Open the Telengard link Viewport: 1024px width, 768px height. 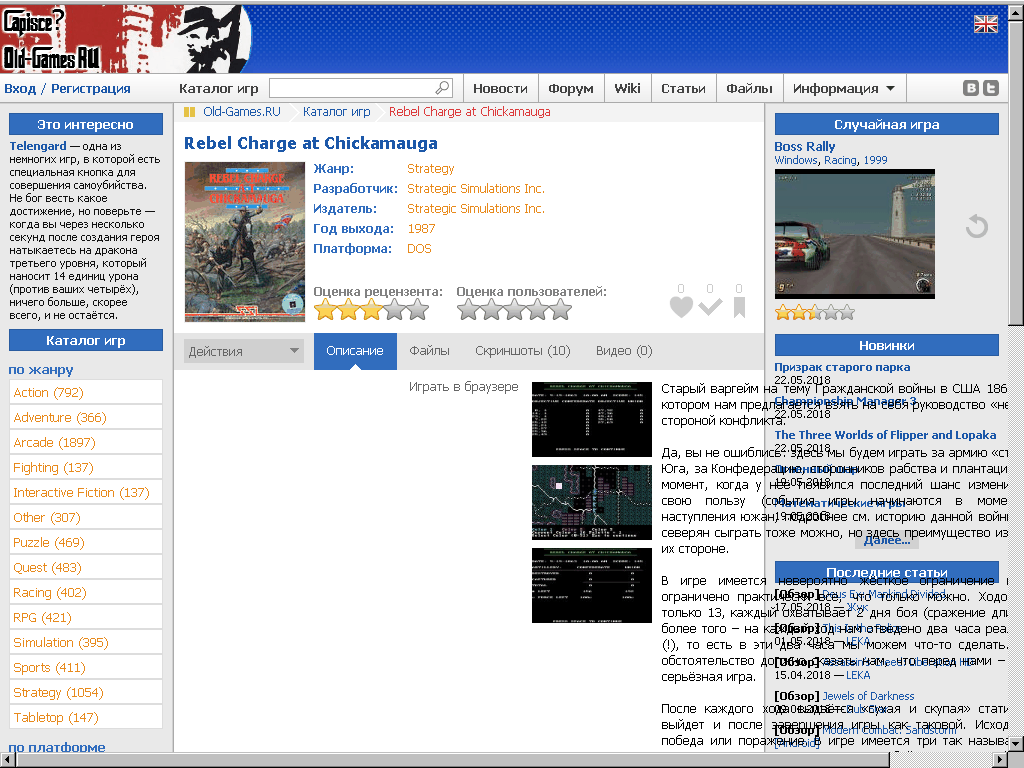pos(38,146)
